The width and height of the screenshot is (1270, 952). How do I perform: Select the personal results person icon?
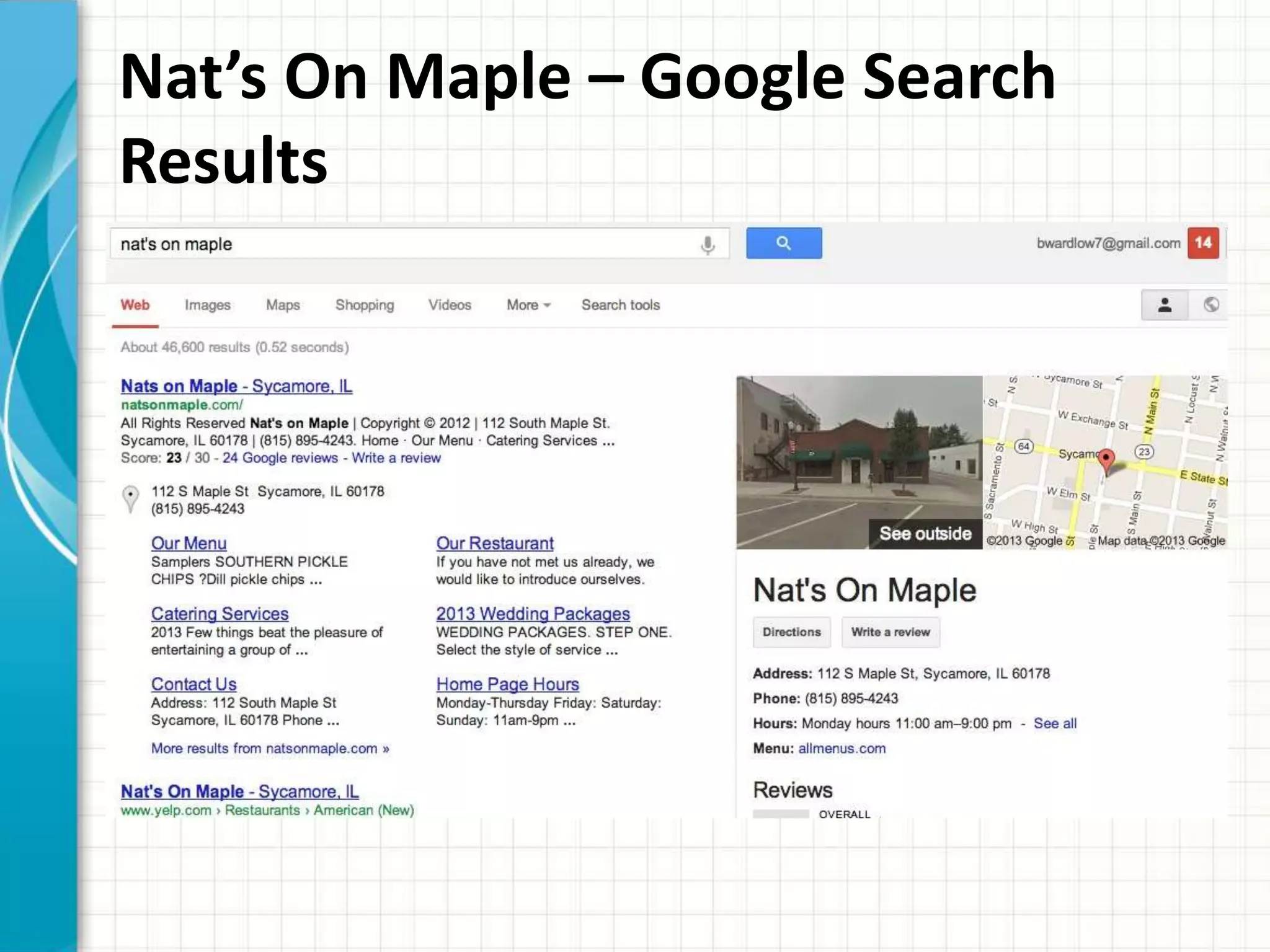pyautogui.click(x=1165, y=305)
